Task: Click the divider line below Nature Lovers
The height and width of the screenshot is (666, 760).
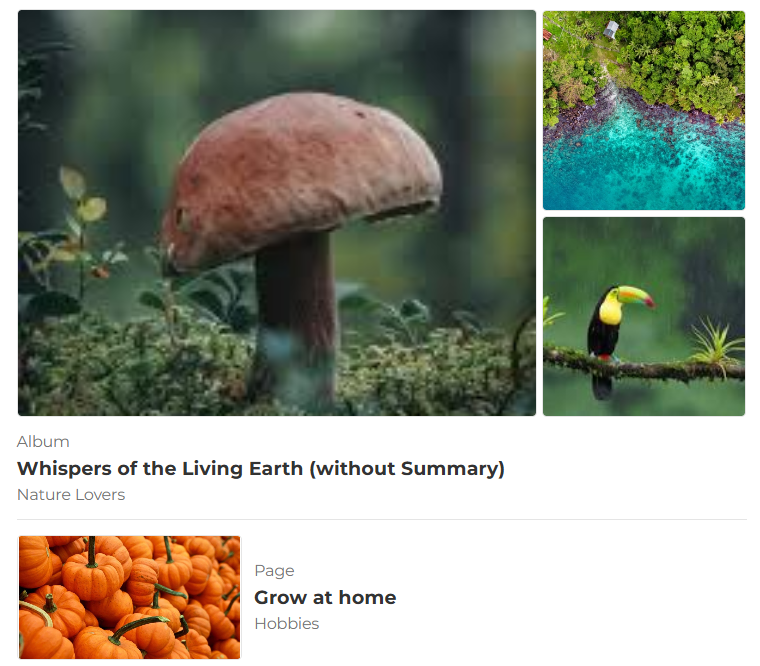Action: coord(382,519)
